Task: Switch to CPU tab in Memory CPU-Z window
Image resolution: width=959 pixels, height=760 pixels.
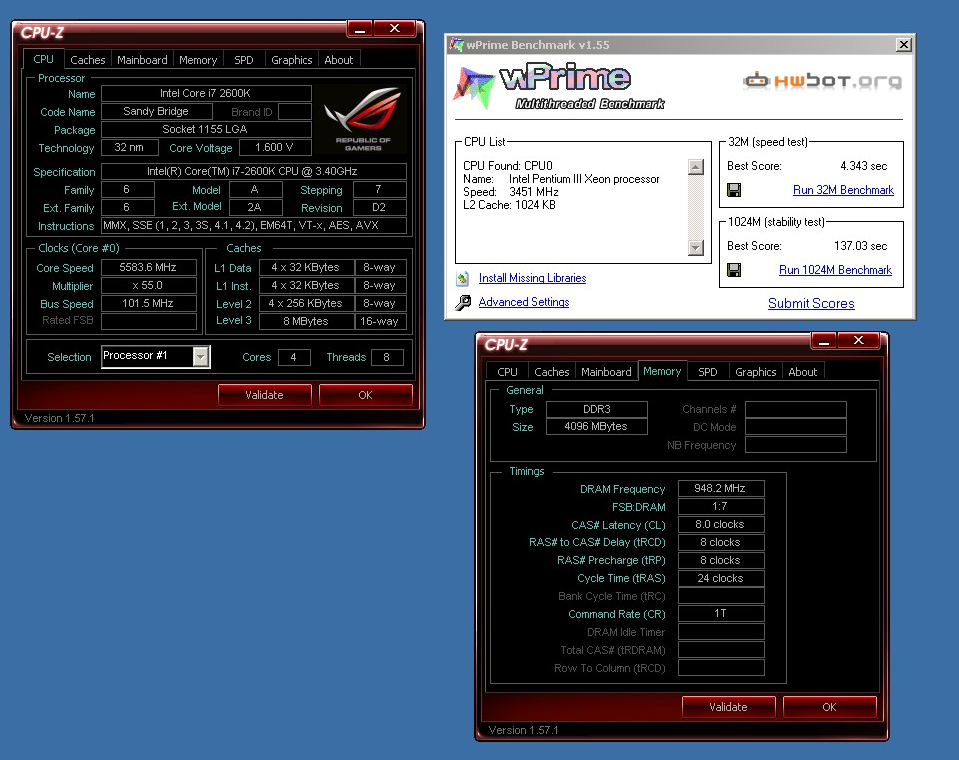Action: tap(507, 372)
